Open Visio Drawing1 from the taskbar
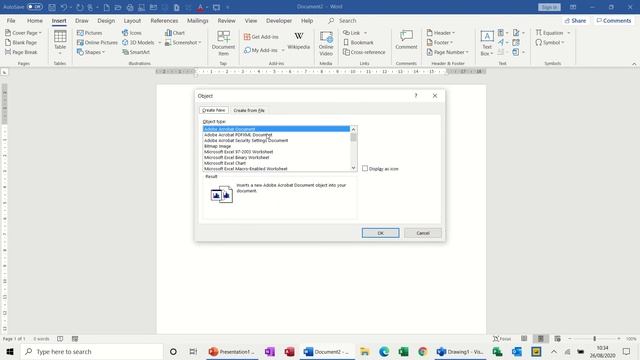Screen dimensions: 640x360 pyautogui.click(x=460, y=351)
